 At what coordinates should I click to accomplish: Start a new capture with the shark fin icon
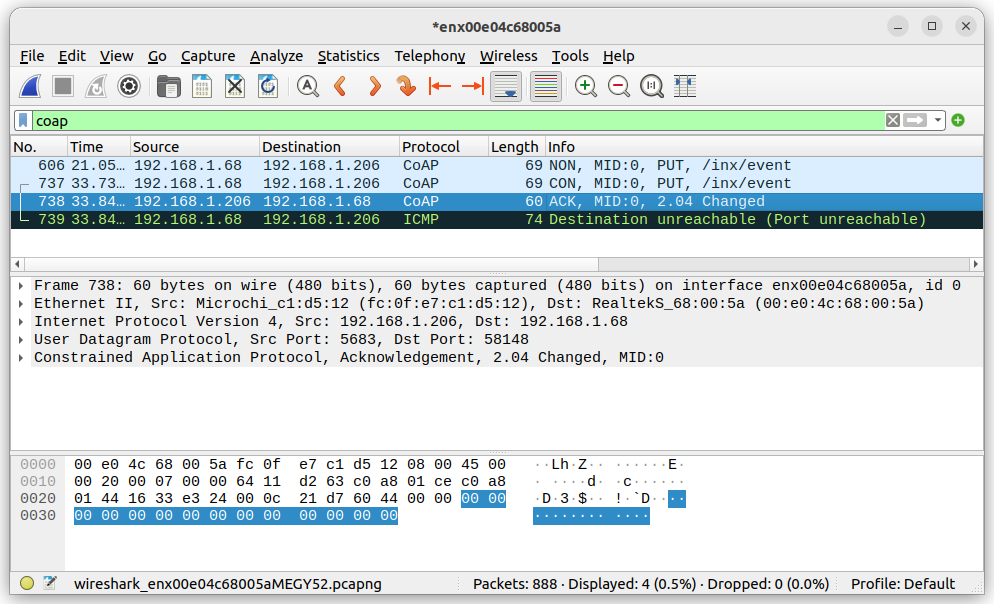coord(30,87)
